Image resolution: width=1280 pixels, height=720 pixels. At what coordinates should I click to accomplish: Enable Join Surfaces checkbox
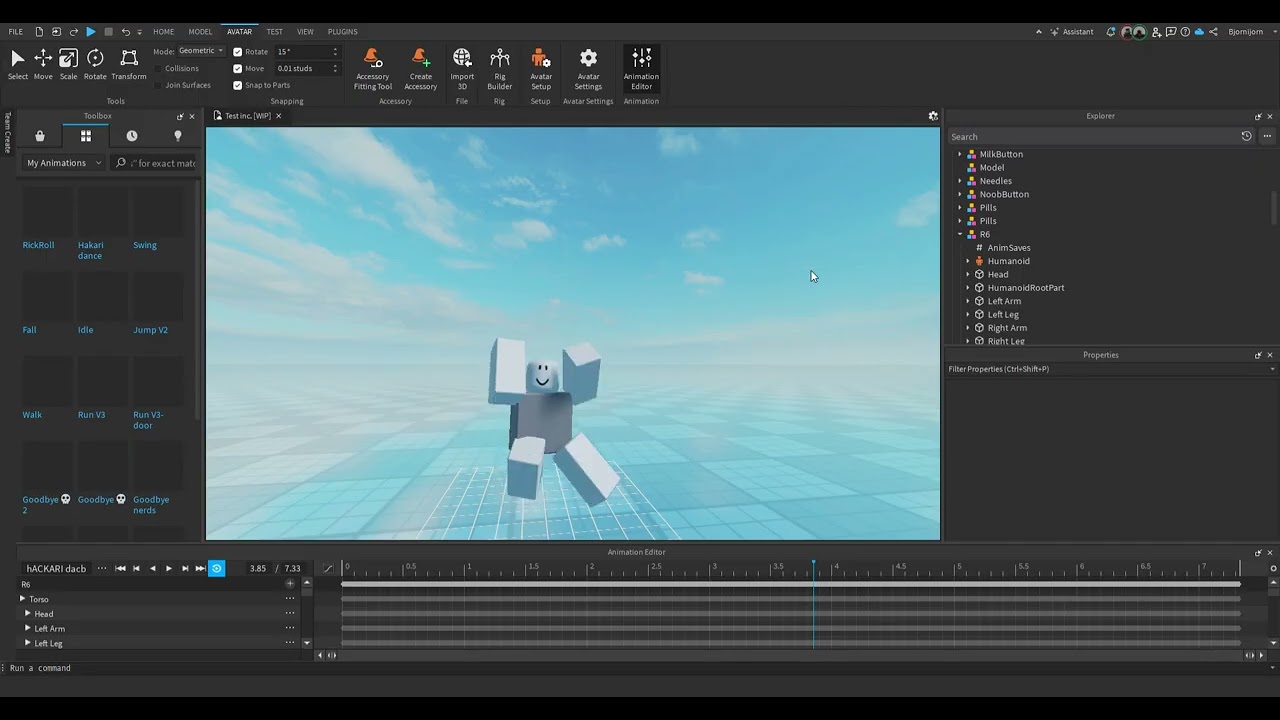158,85
